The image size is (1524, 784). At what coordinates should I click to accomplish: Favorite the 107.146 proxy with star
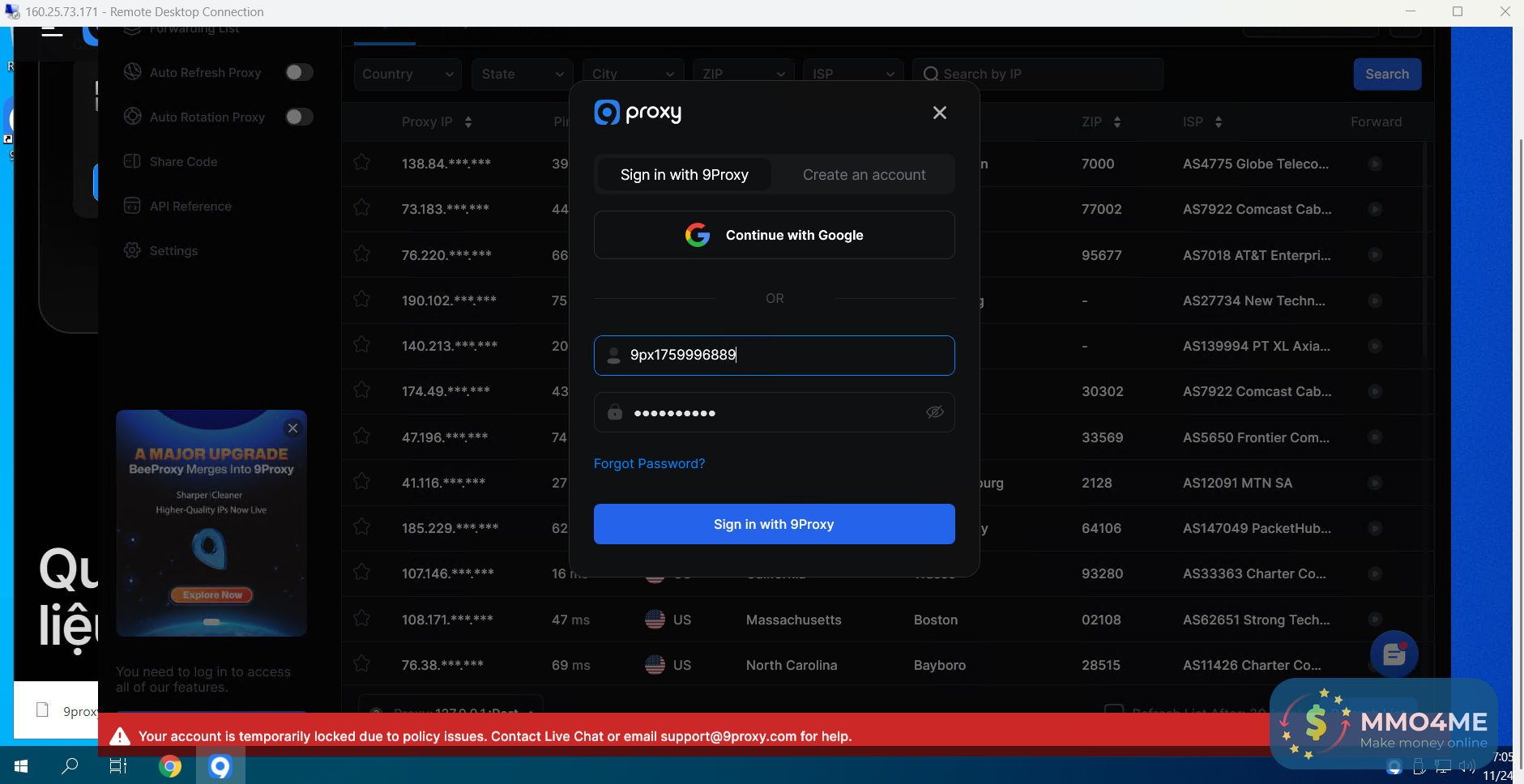[x=362, y=573]
